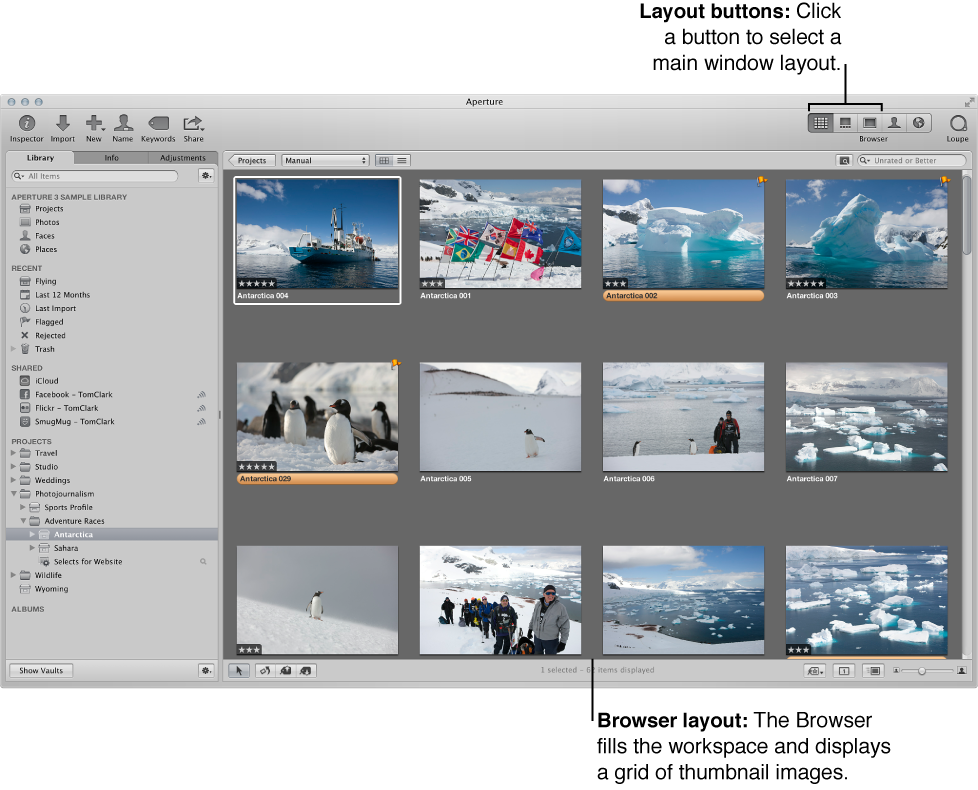The height and width of the screenshot is (790, 978).
Task: Select the Places globe view icon
Action: coord(919,122)
